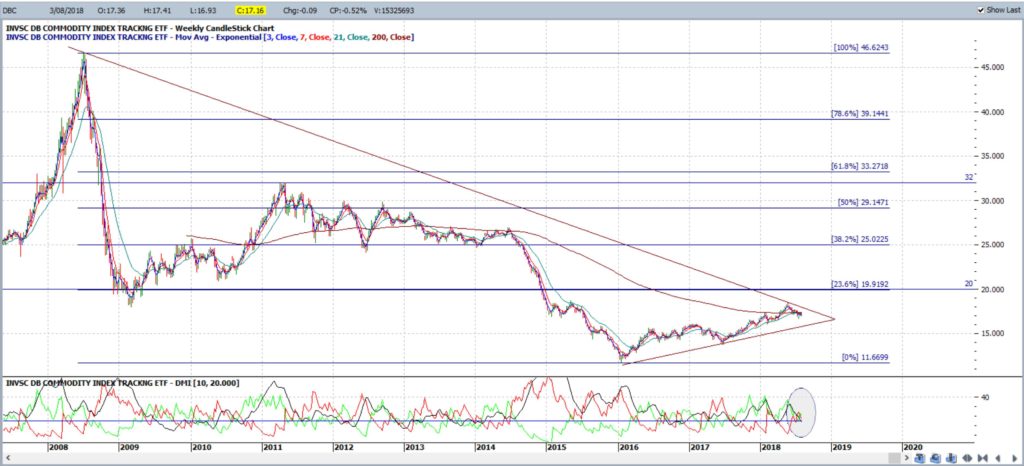
Task: Click the [100%] 46.6243 Fibonacci label
Action: click(x=861, y=48)
